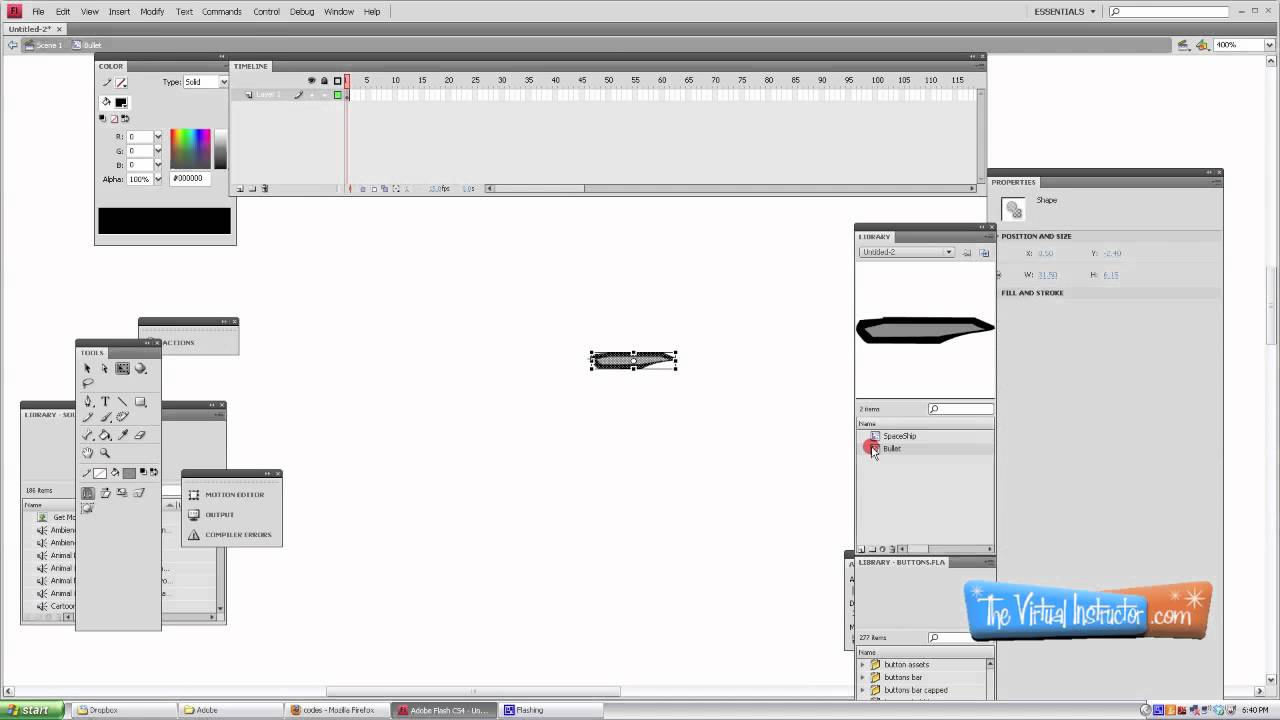Choose the Brush tool
Image resolution: width=1280 pixels, height=720 pixels.
(x=106, y=416)
